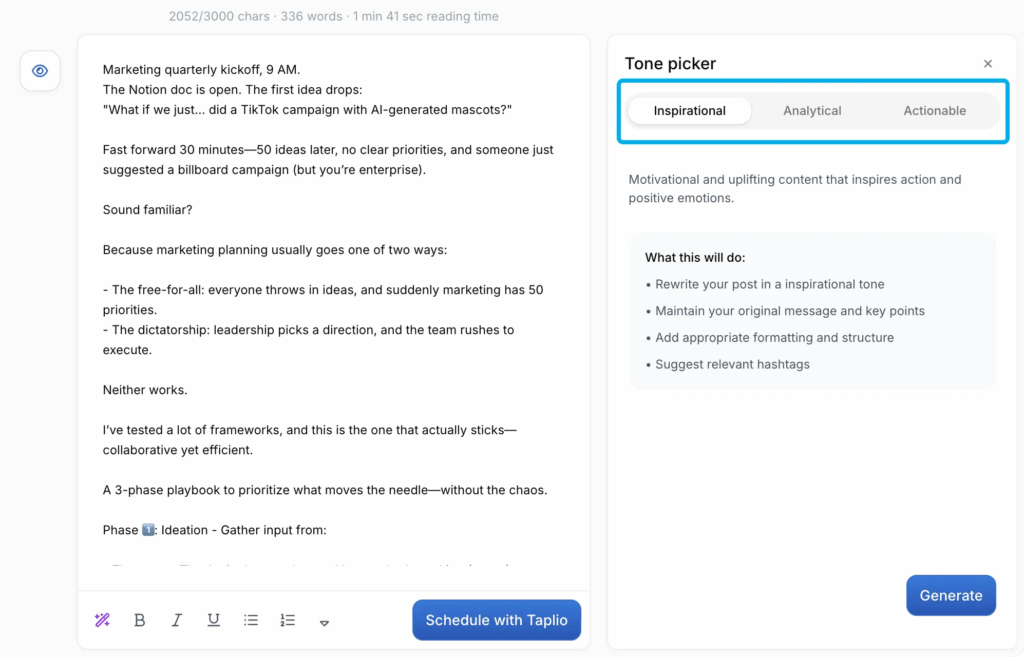Click the character and word count text

tap(334, 16)
